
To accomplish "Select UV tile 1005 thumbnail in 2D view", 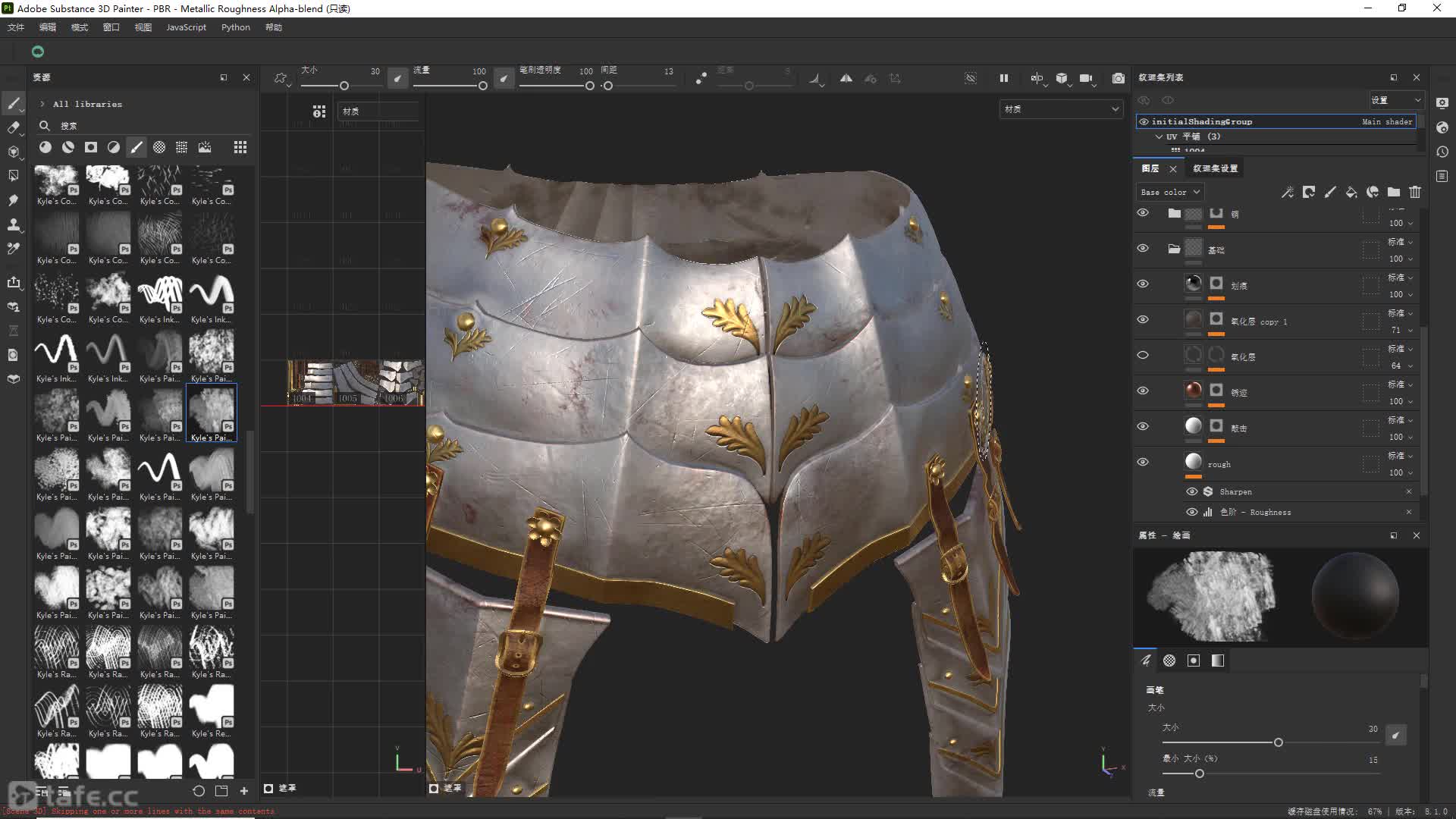I will [x=356, y=383].
